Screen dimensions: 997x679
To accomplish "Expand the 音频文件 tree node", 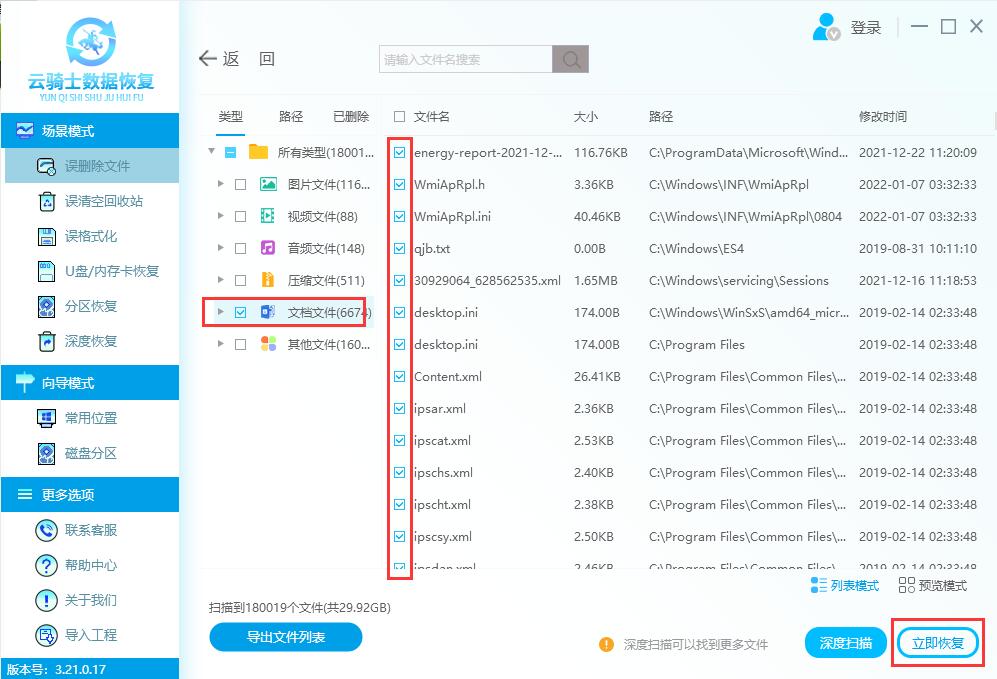I will [x=221, y=247].
